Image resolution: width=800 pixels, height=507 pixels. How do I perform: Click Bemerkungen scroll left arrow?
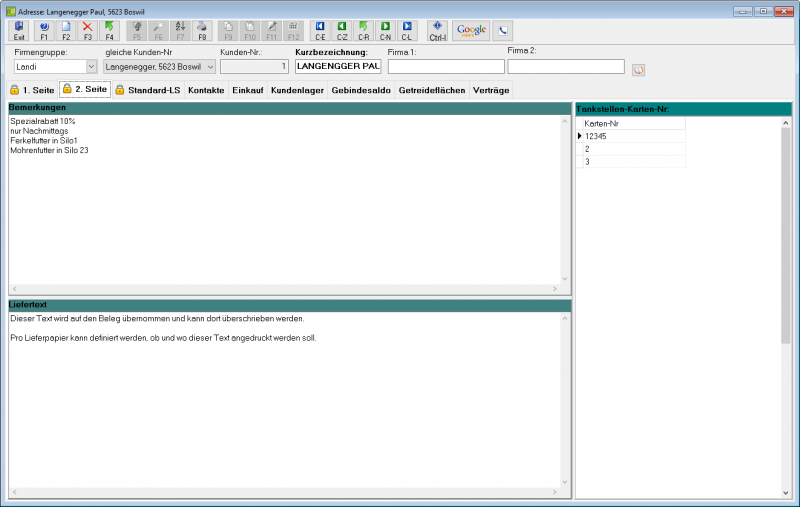[x=14, y=289]
